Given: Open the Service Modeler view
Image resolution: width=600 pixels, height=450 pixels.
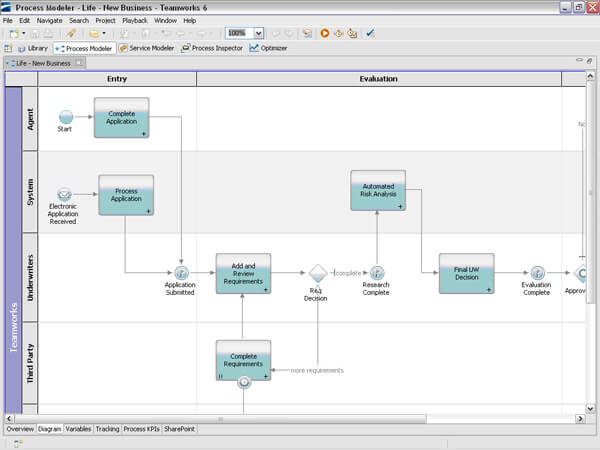Looking at the screenshot, I should pos(147,48).
